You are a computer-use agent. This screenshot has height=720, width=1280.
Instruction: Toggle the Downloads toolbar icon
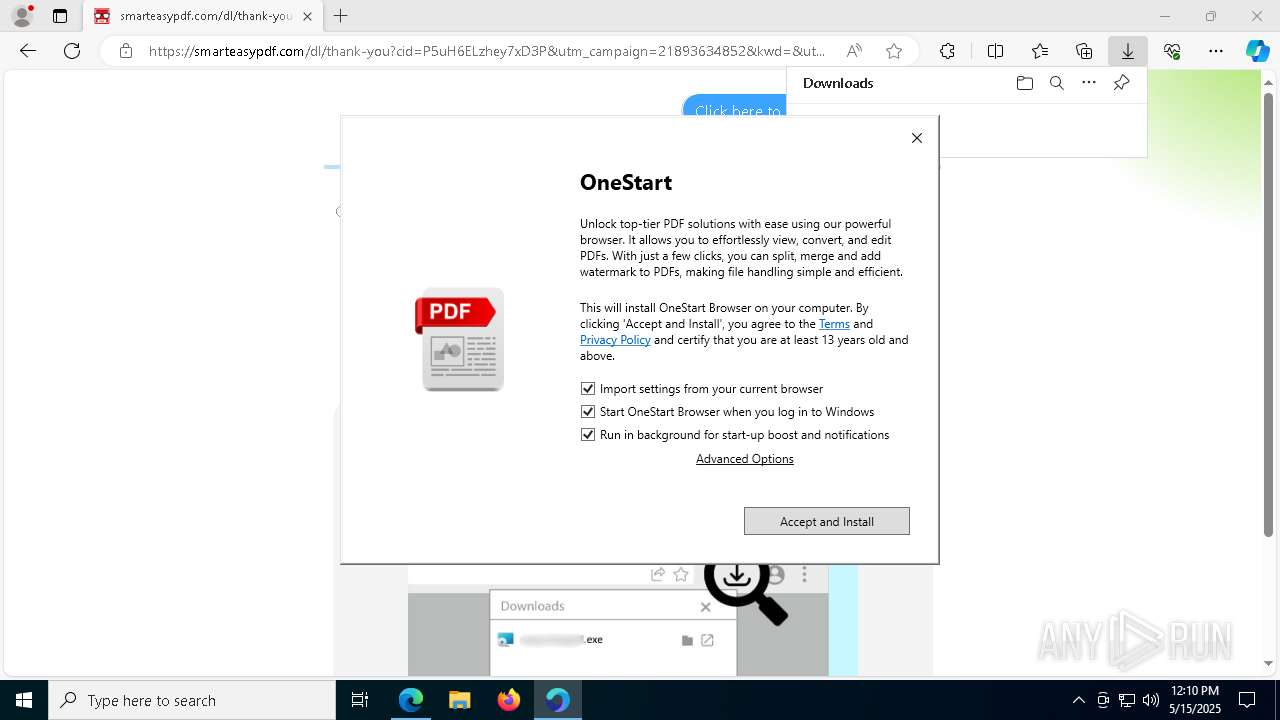(1128, 51)
